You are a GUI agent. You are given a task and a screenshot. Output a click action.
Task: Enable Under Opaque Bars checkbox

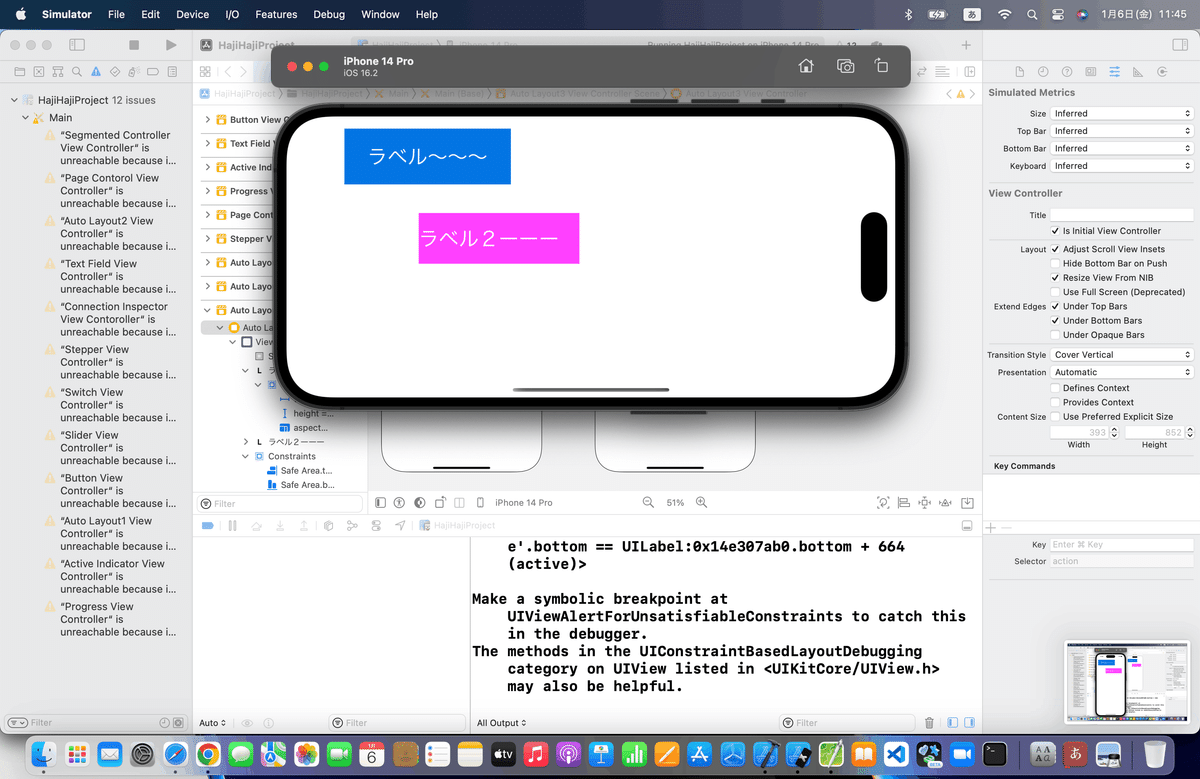[1055, 335]
